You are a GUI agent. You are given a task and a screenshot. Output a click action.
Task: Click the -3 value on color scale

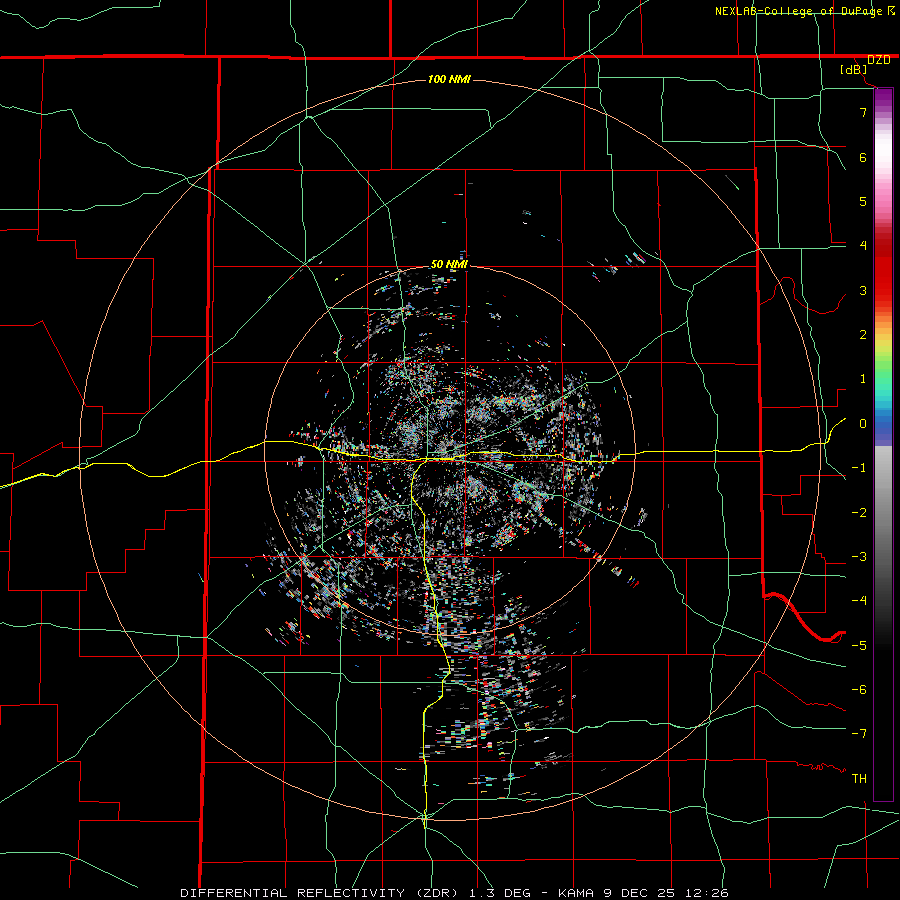tap(859, 557)
